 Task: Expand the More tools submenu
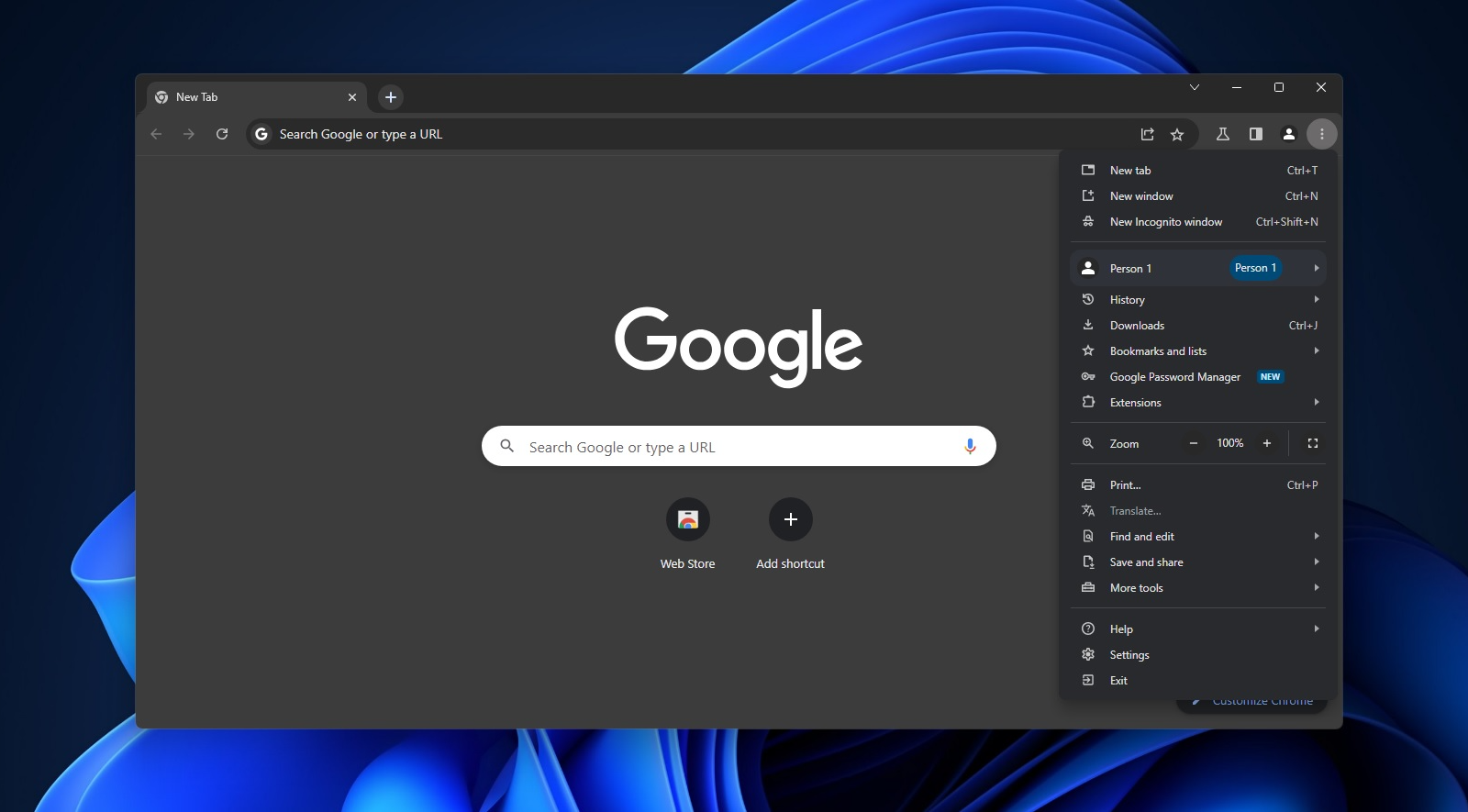point(1198,588)
